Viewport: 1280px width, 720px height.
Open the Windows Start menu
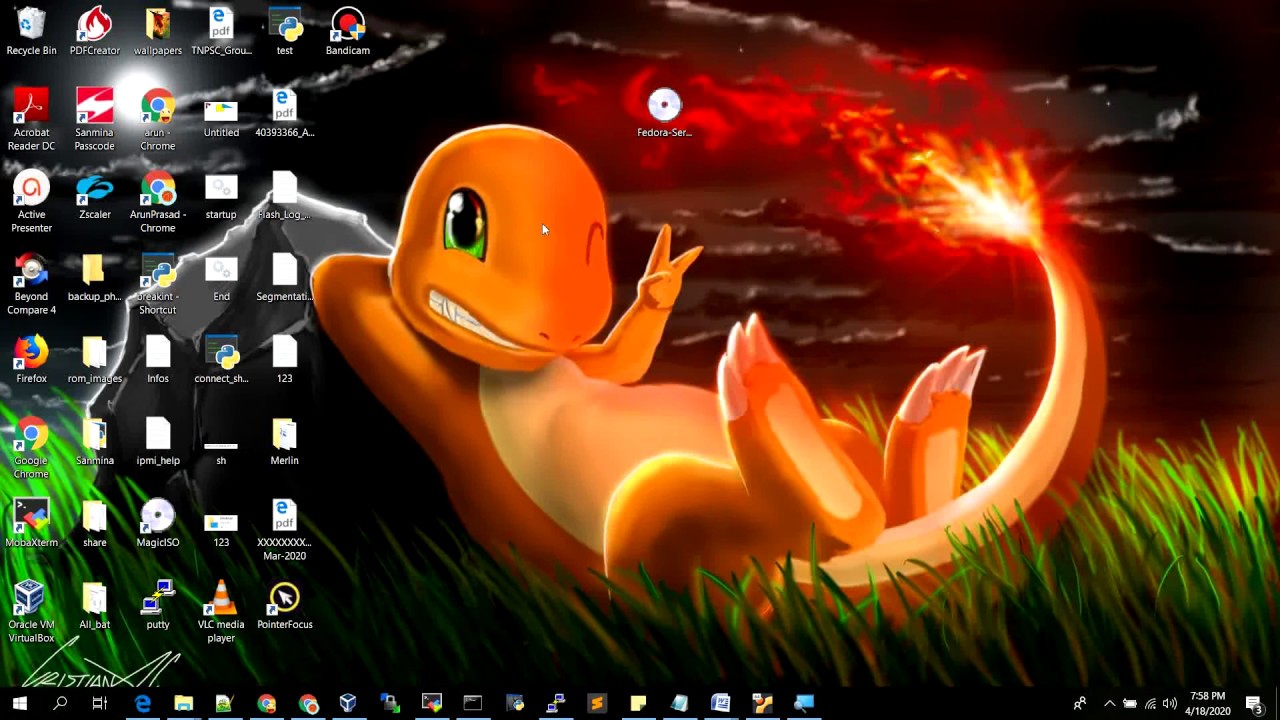(19, 703)
